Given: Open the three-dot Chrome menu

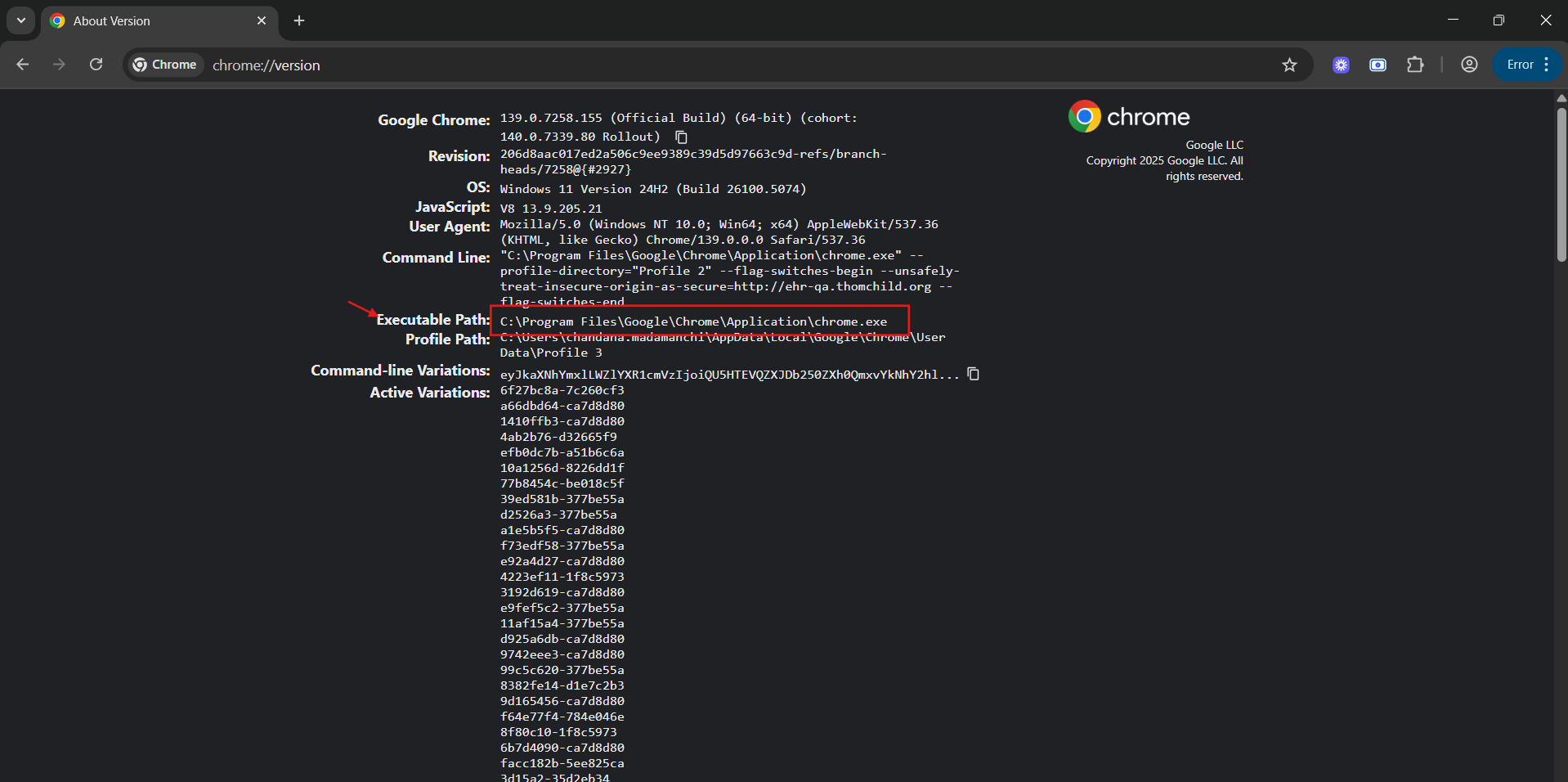Looking at the screenshot, I should click(x=1547, y=65).
